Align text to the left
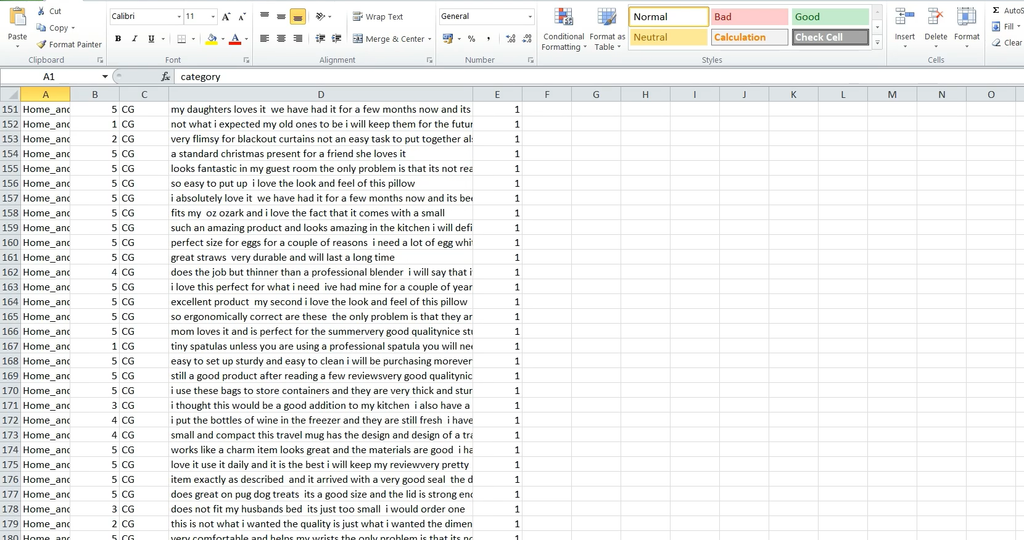Image resolution: width=1024 pixels, height=540 pixels. tap(264, 39)
